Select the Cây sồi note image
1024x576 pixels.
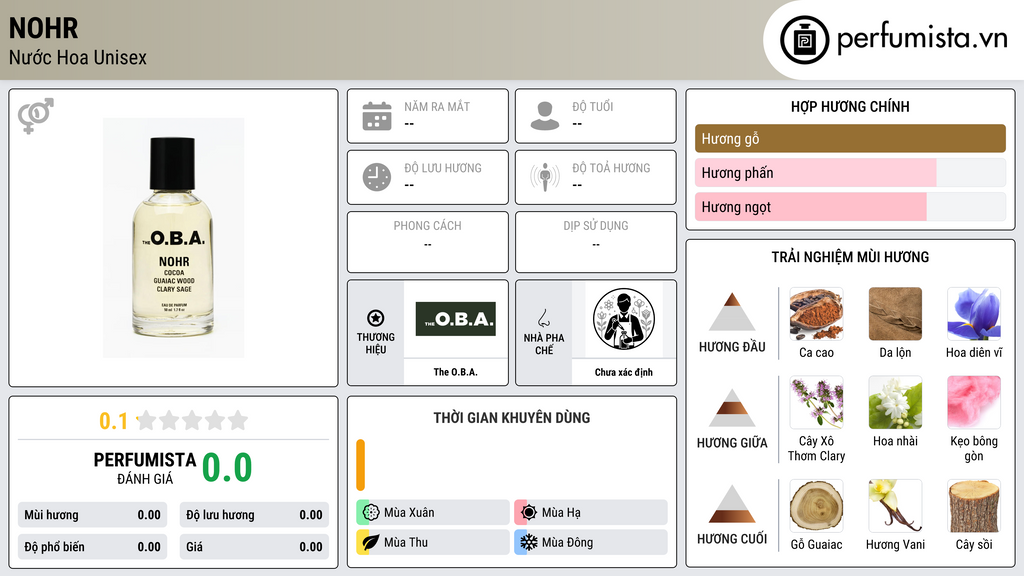point(974,506)
